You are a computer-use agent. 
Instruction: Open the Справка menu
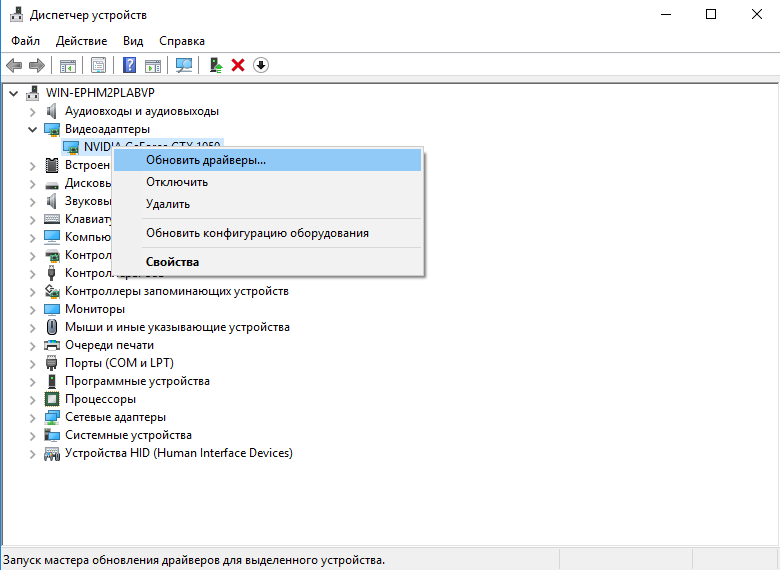[x=182, y=41]
